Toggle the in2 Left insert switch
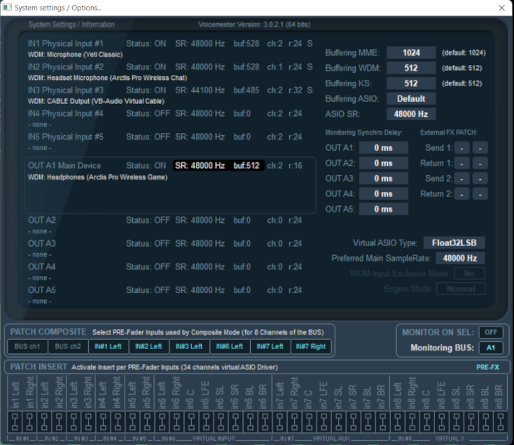Screen dimensions: 514x445 point(44,421)
